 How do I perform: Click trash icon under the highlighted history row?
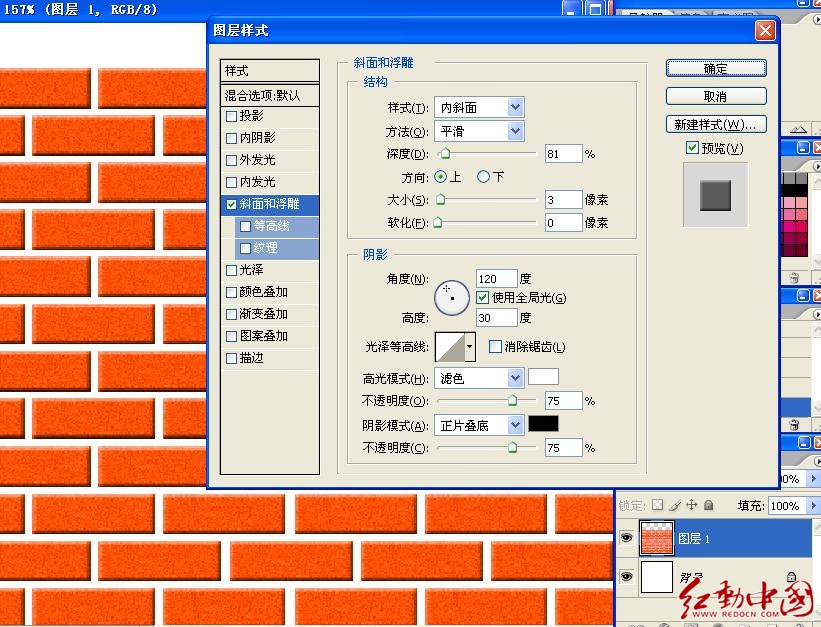[x=793, y=424]
